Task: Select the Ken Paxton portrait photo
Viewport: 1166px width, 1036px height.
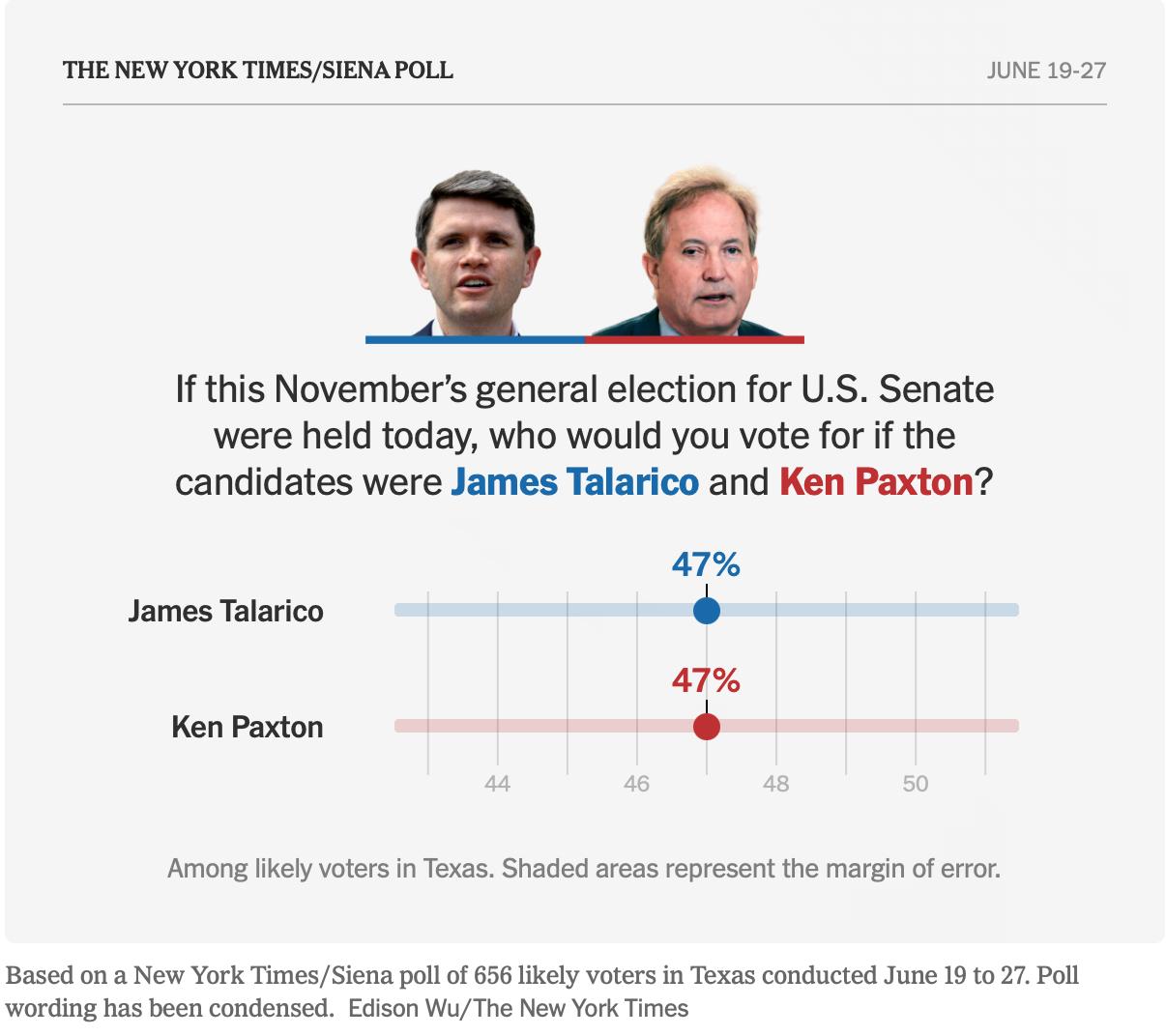Action: click(696, 253)
